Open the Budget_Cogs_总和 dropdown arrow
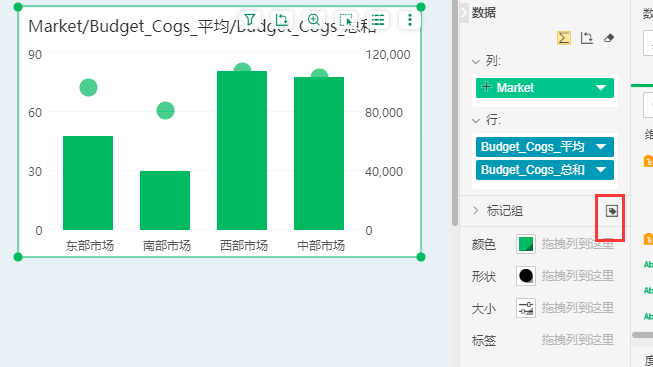653x367 pixels. pos(601,170)
